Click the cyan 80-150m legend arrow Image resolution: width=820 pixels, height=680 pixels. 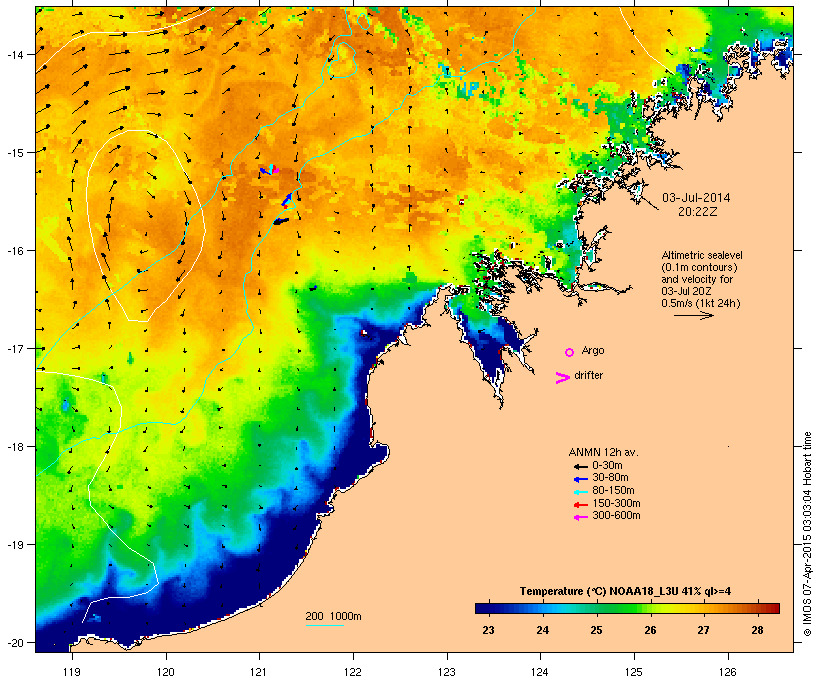click(x=580, y=492)
